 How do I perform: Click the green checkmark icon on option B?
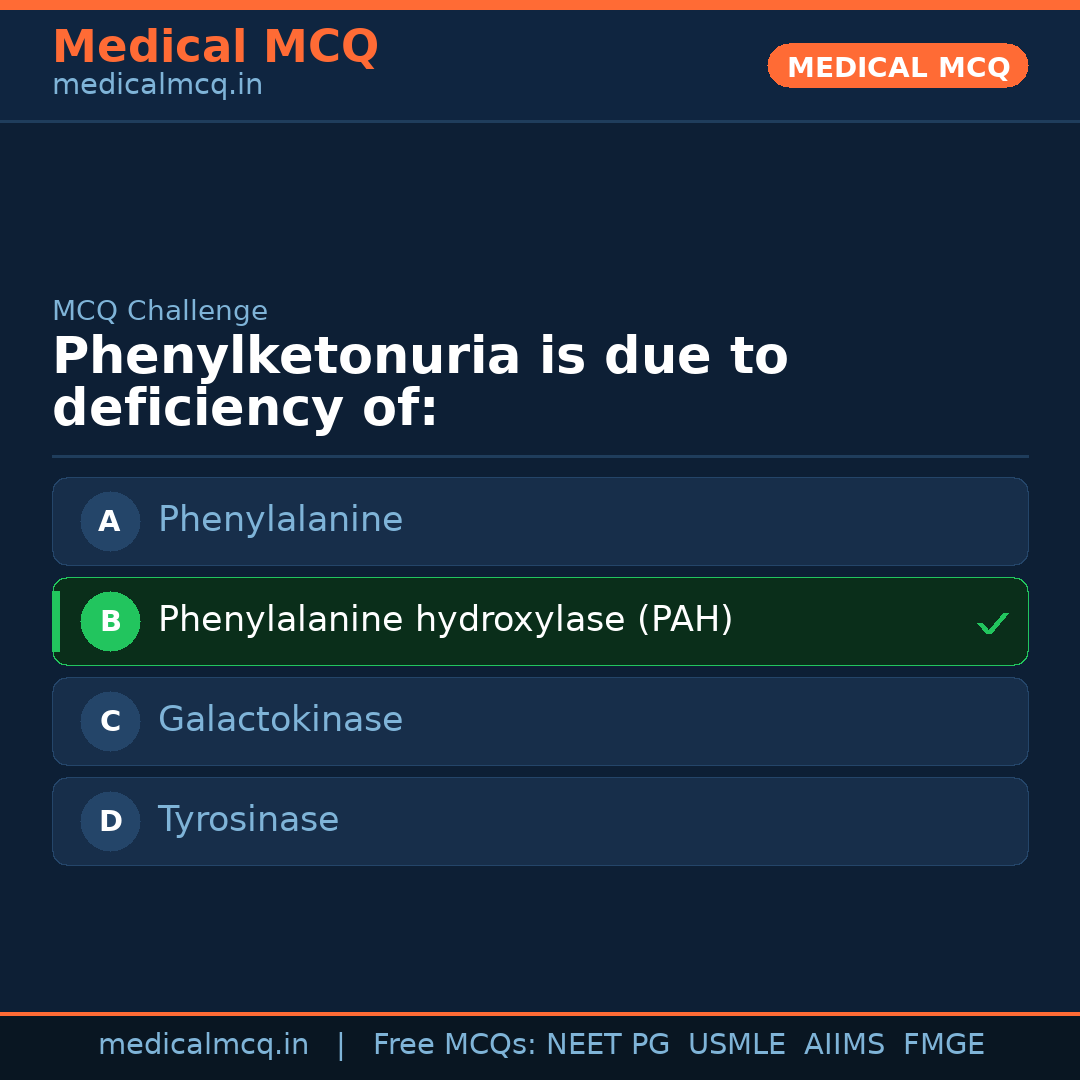click(992, 623)
